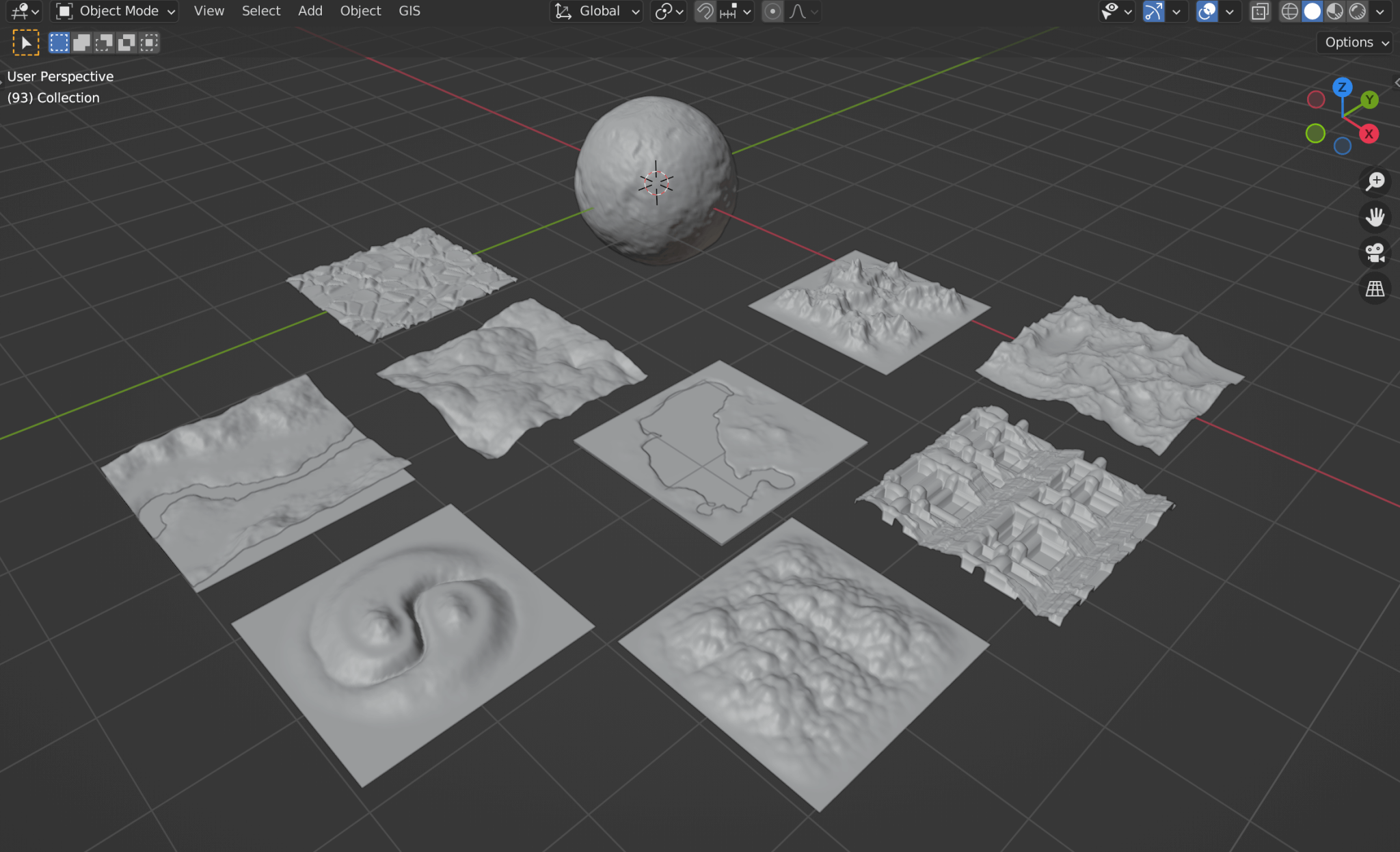Open the Object Mode dropdown

point(116,12)
